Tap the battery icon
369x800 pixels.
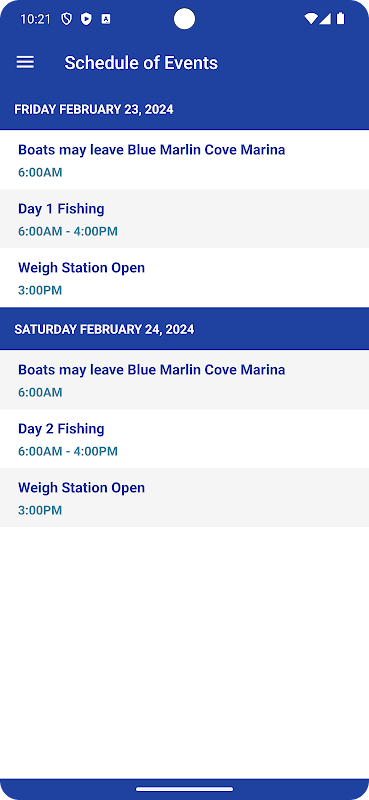point(340,19)
